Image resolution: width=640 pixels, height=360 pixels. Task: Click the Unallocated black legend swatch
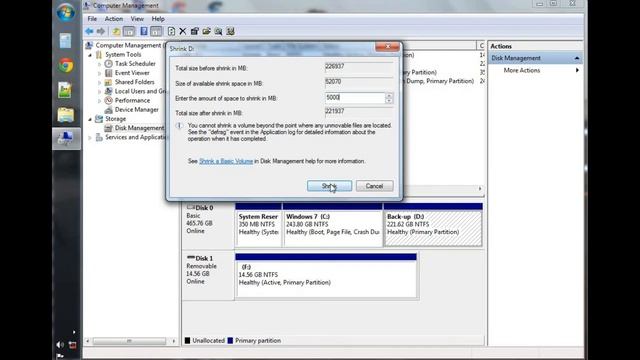[x=187, y=340]
